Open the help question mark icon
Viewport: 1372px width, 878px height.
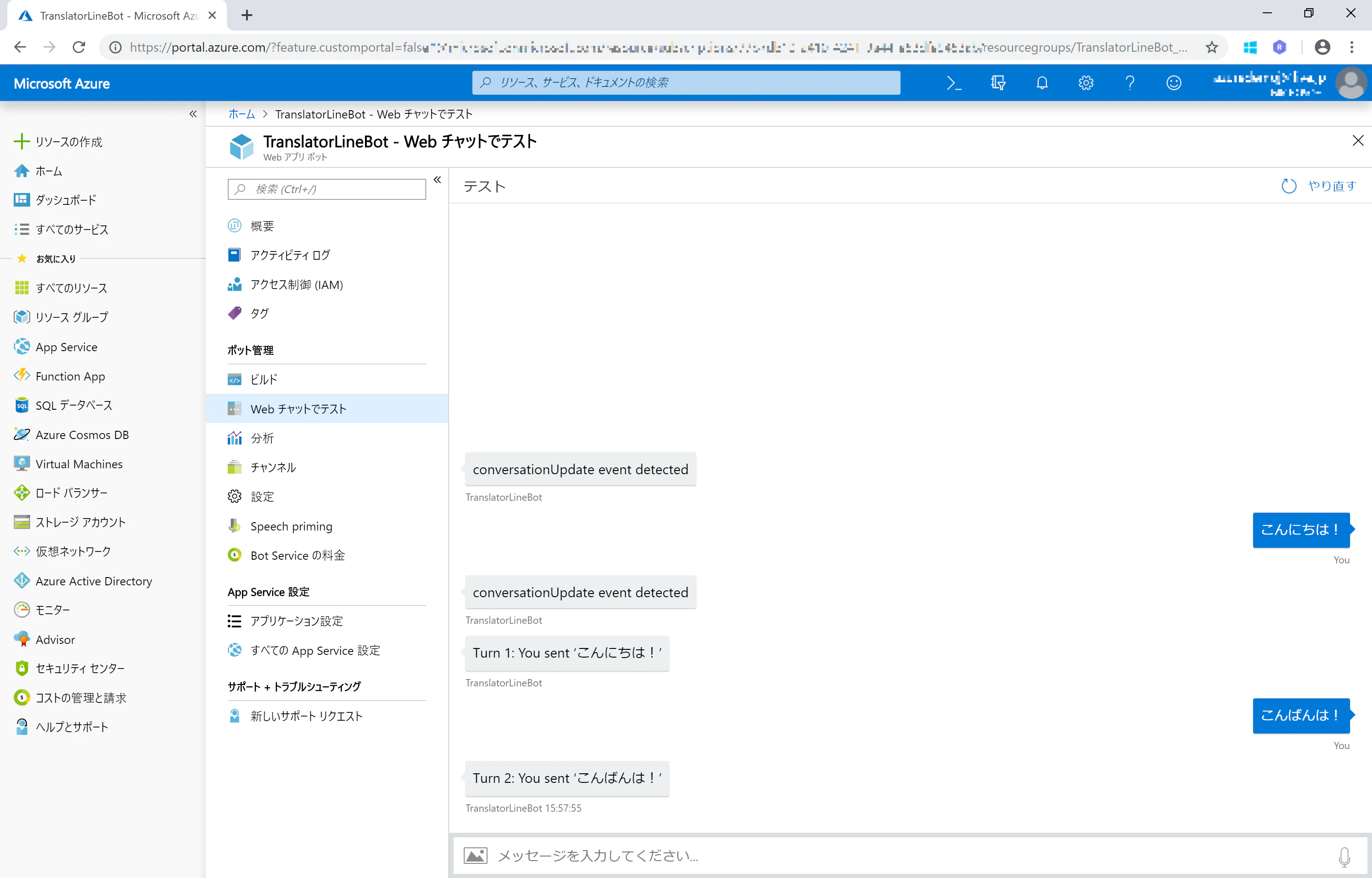[1130, 83]
